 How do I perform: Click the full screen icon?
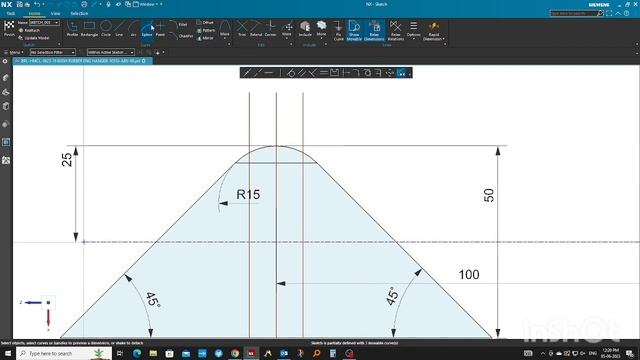tap(609, 13)
